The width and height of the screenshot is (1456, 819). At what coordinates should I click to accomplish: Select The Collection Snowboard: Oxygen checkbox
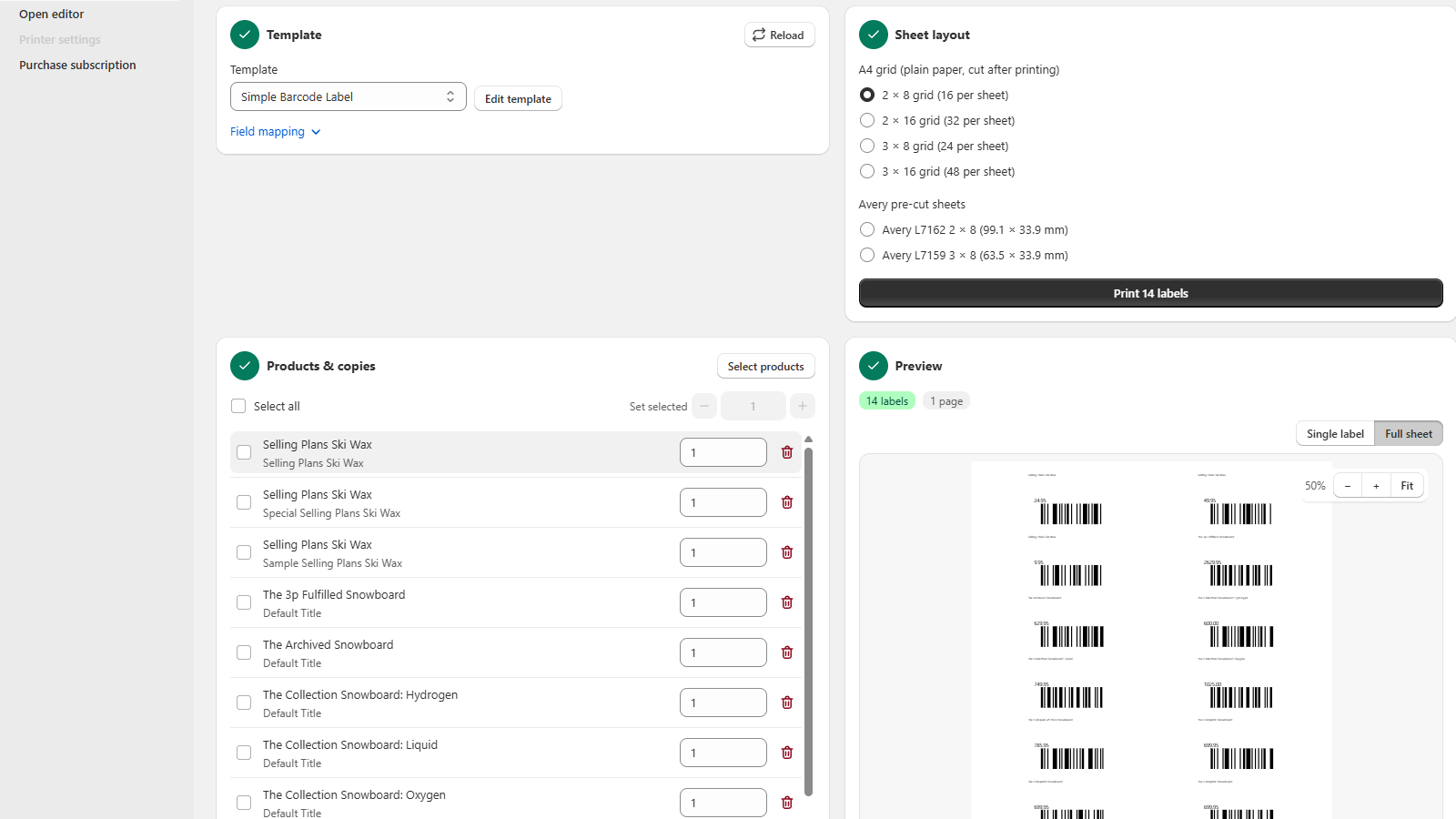[x=244, y=803]
